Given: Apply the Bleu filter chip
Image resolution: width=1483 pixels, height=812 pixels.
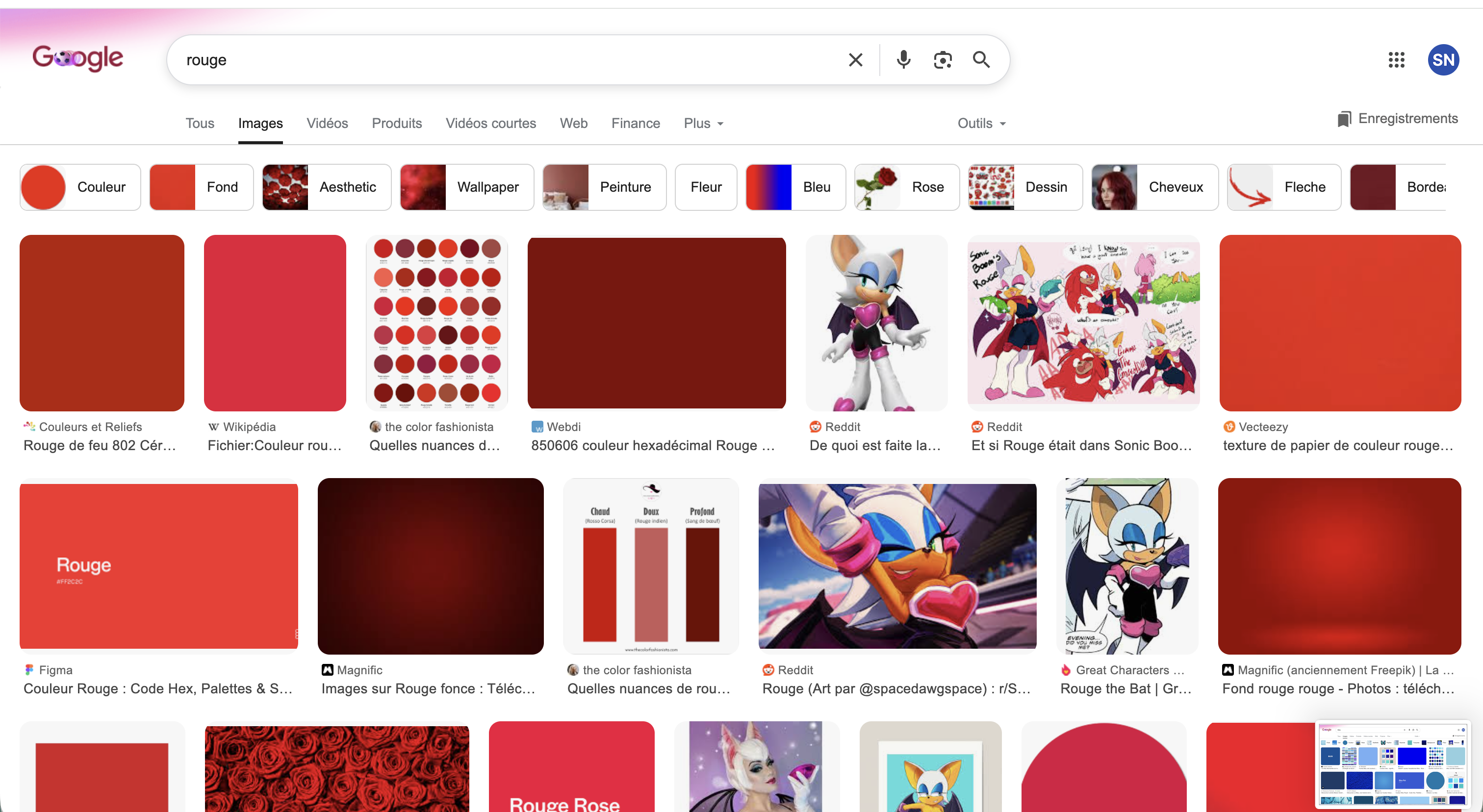Looking at the screenshot, I should 795,187.
